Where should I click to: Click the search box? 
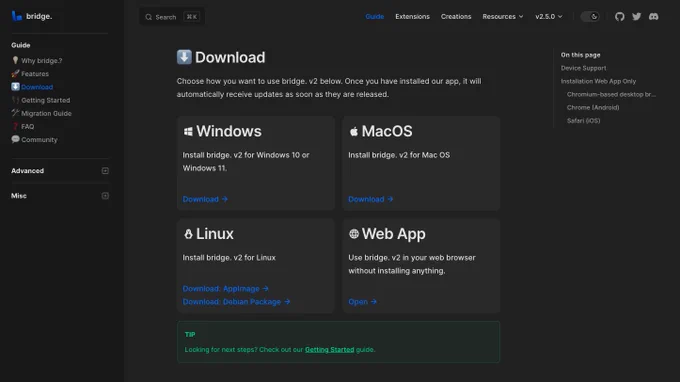point(172,17)
